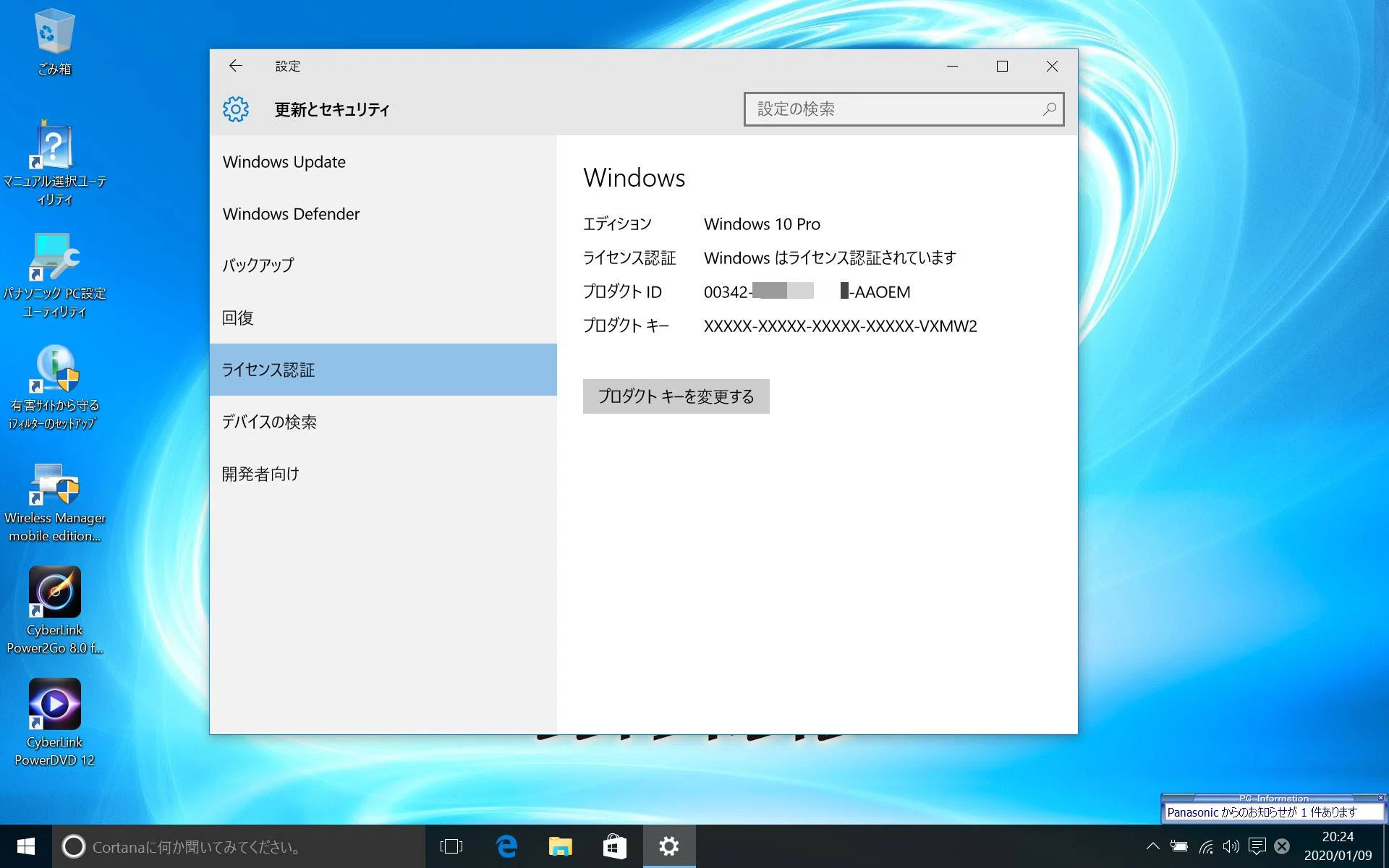Expand the hidden system tray icons
Screen dimensions: 1389x868
click(1153, 846)
